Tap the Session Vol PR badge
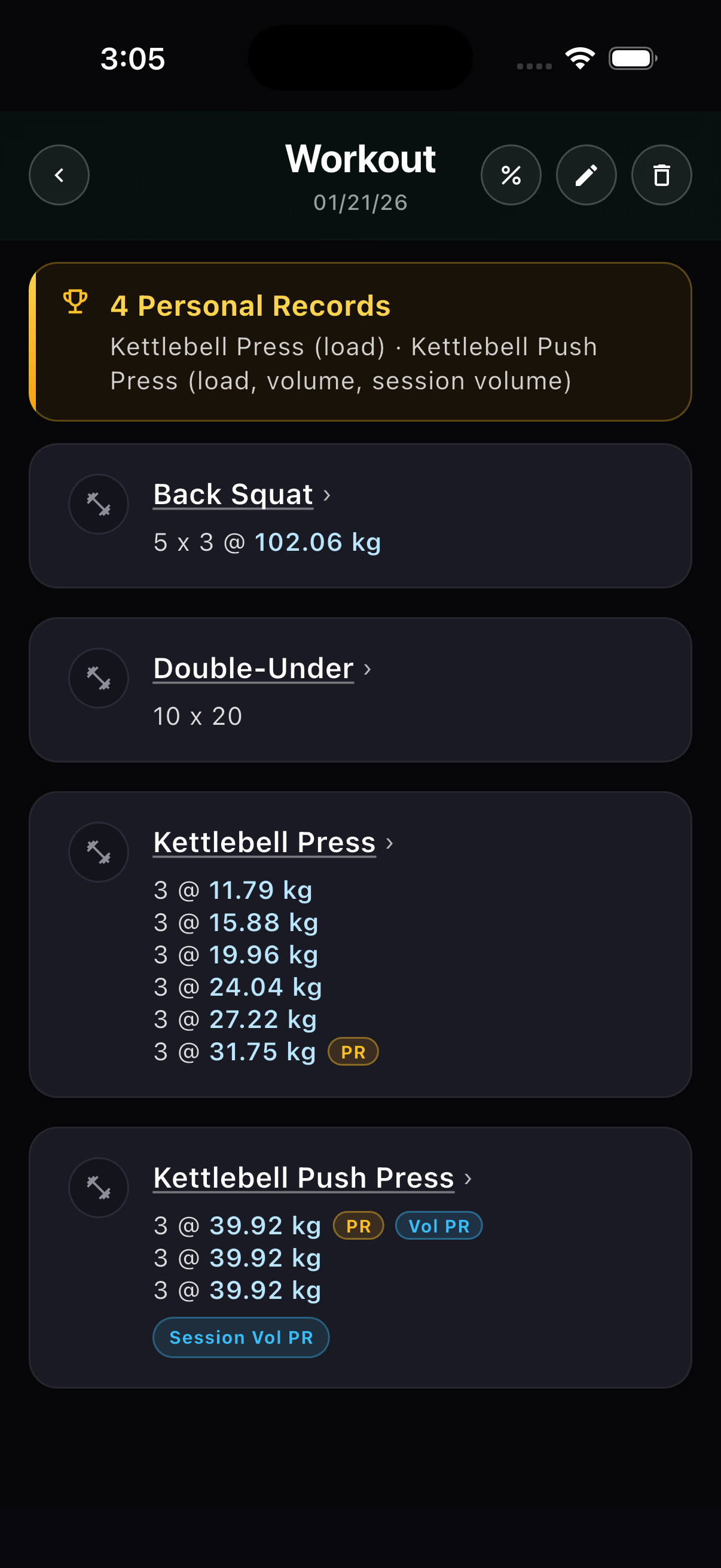Screen dimensions: 721x1568 click(241, 1337)
